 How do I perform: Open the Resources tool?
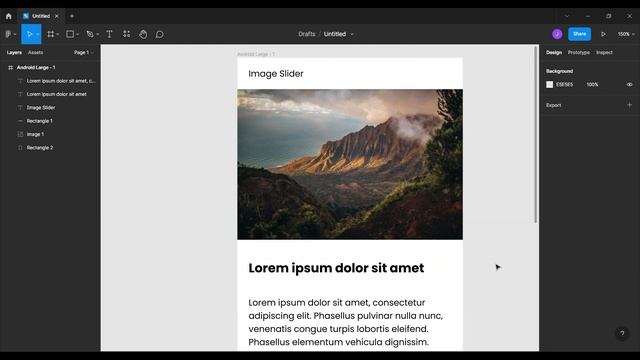tap(127, 34)
